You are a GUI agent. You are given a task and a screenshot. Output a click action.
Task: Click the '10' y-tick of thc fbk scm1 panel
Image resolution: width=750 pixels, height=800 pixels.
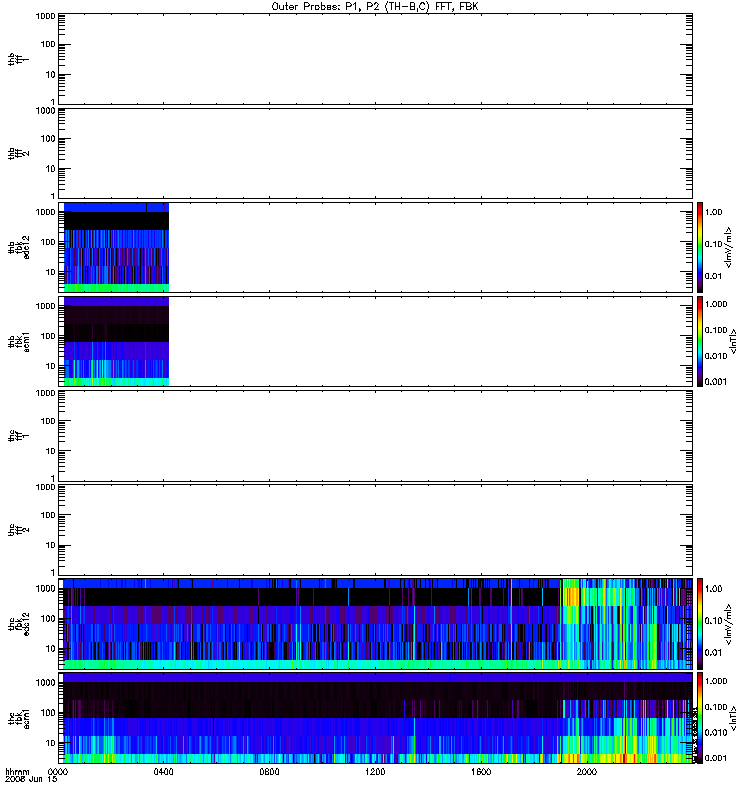click(x=51, y=743)
